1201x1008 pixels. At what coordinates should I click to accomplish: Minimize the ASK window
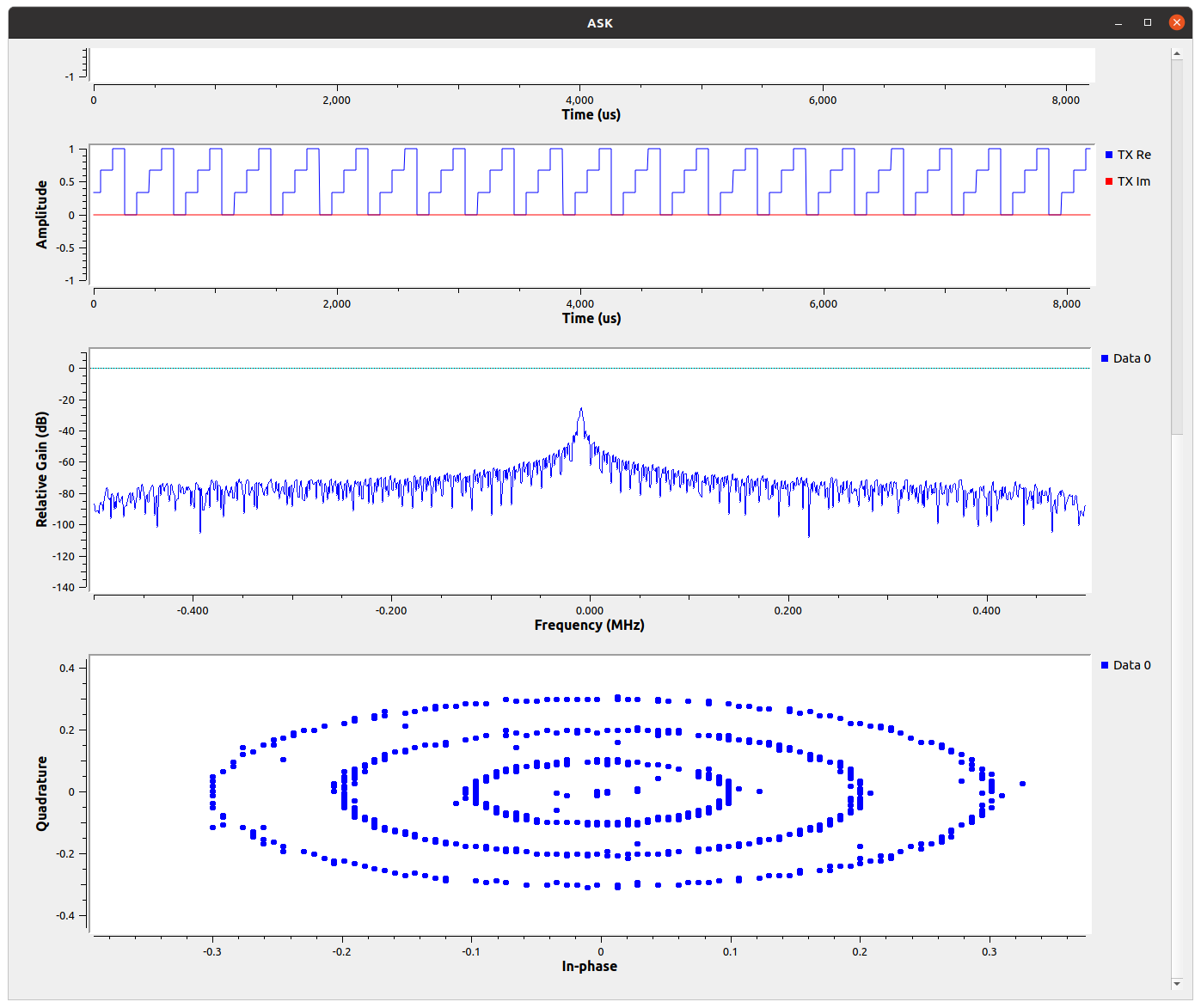[1118, 23]
